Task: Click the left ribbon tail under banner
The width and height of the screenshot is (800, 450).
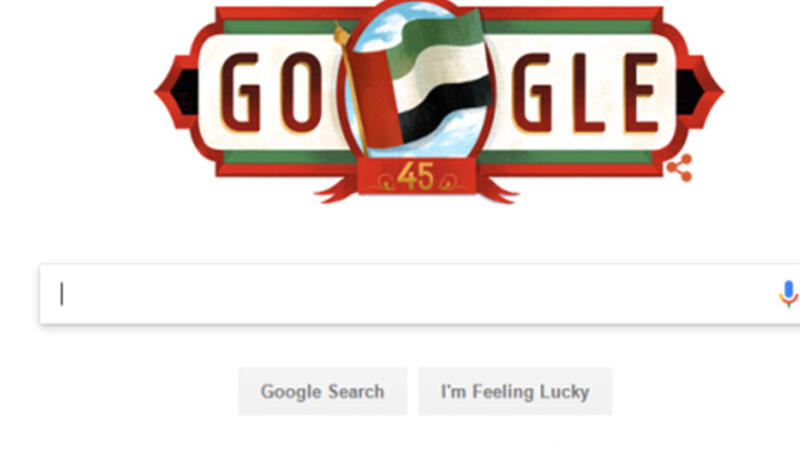Action: pyautogui.click(x=337, y=190)
